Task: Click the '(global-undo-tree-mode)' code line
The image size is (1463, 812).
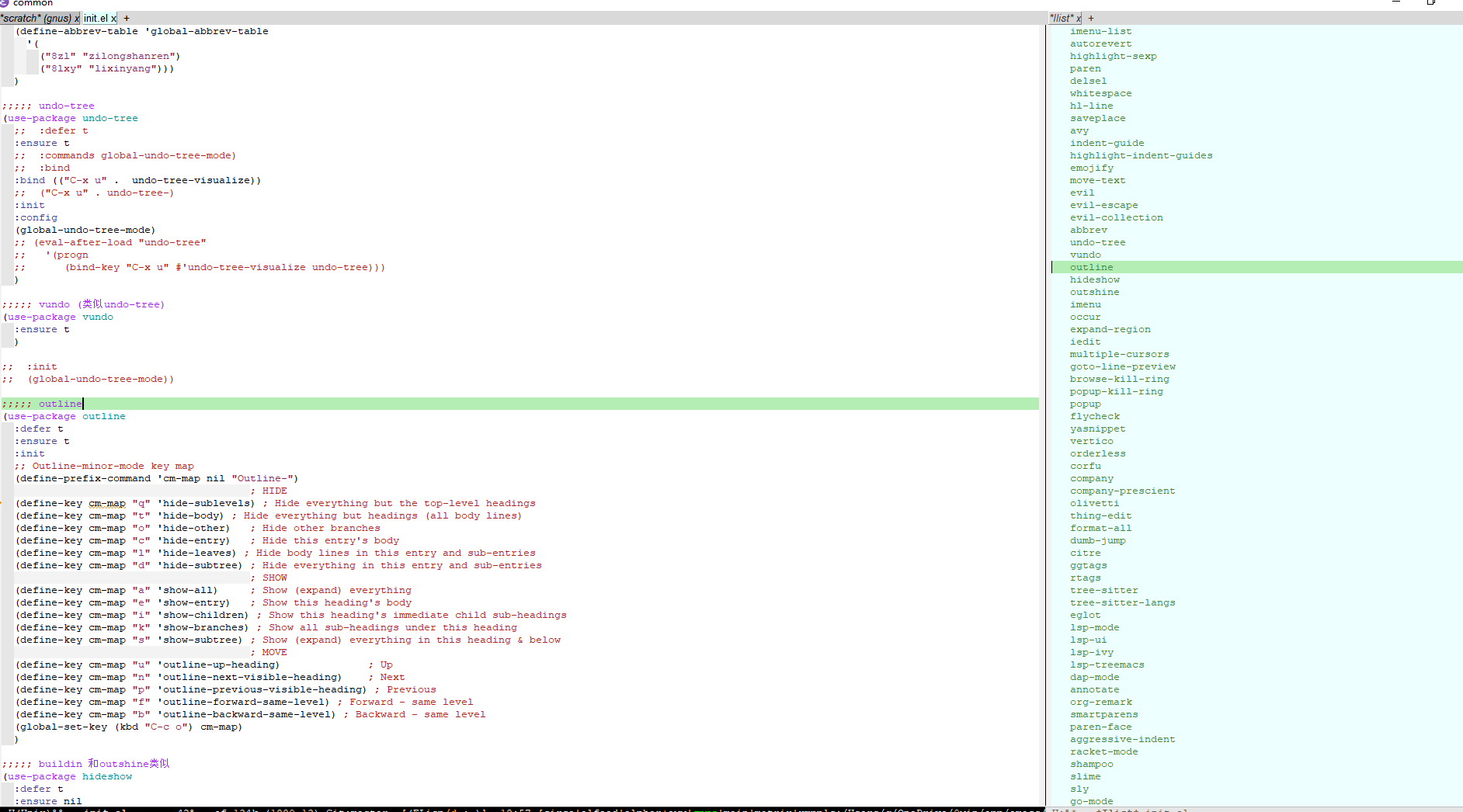Action: pyautogui.click(x=85, y=230)
